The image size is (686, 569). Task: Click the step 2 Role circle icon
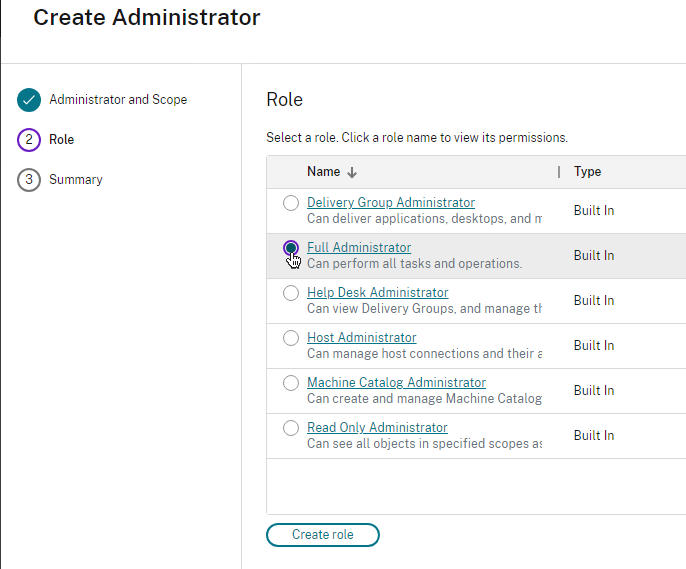[x=29, y=140]
